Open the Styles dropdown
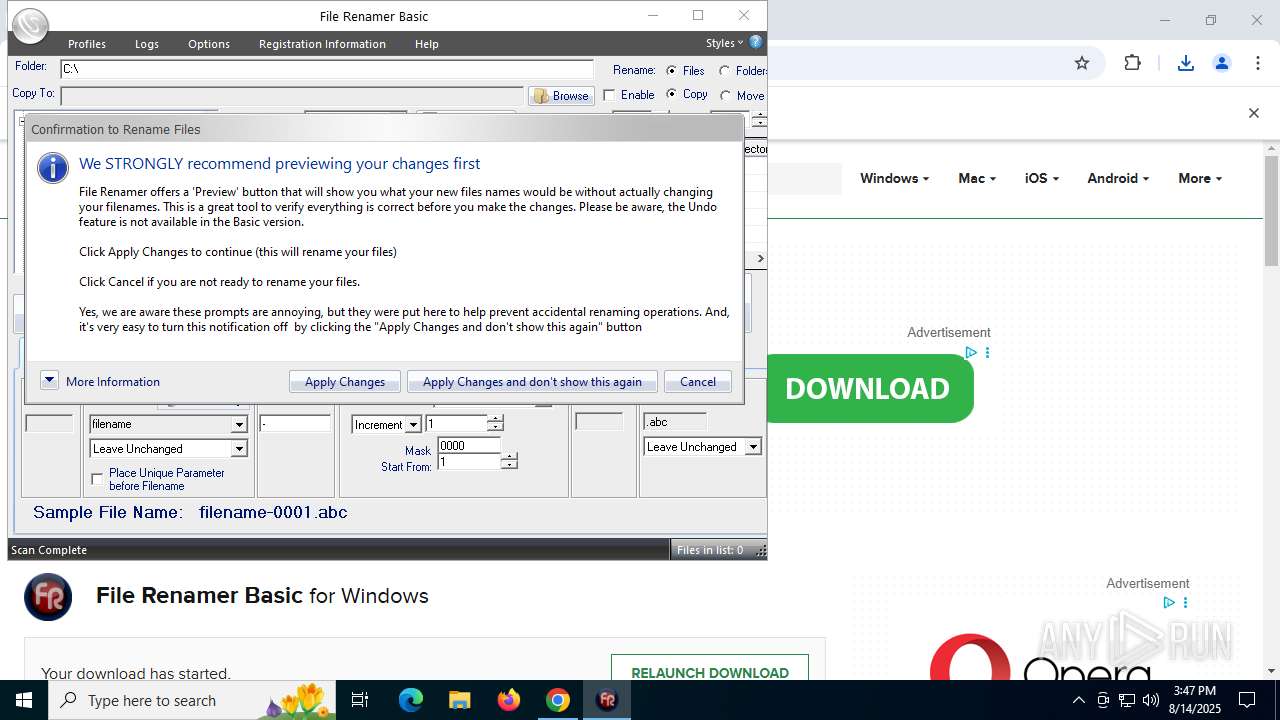The image size is (1280, 720). click(x=724, y=43)
